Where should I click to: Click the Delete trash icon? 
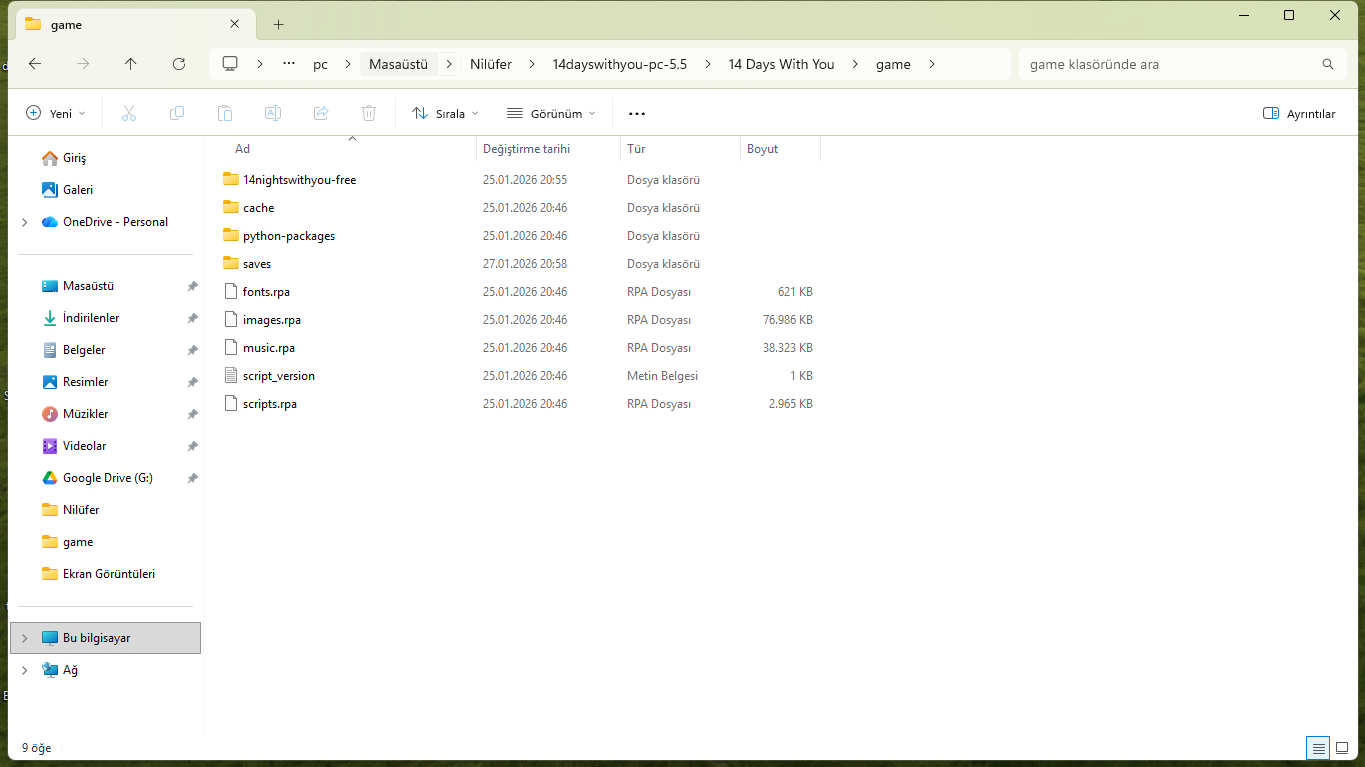point(369,113)
